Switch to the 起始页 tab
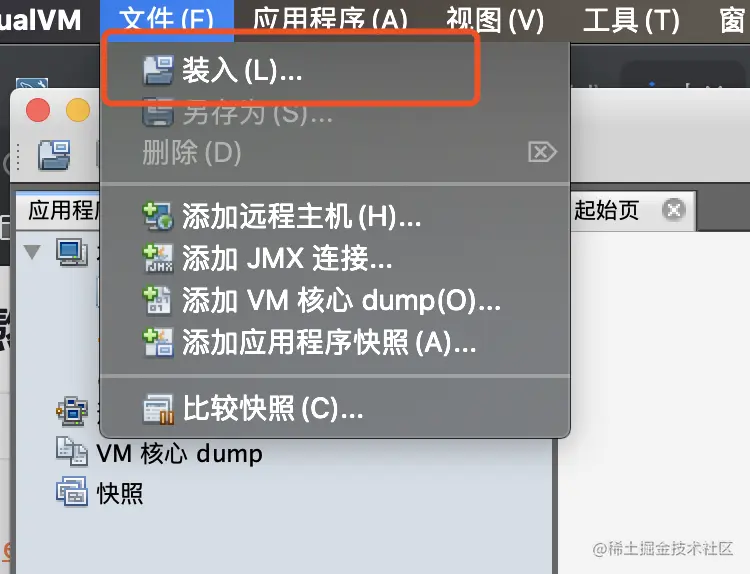This screenshot has height=574, width=750. tap(607, 210)
